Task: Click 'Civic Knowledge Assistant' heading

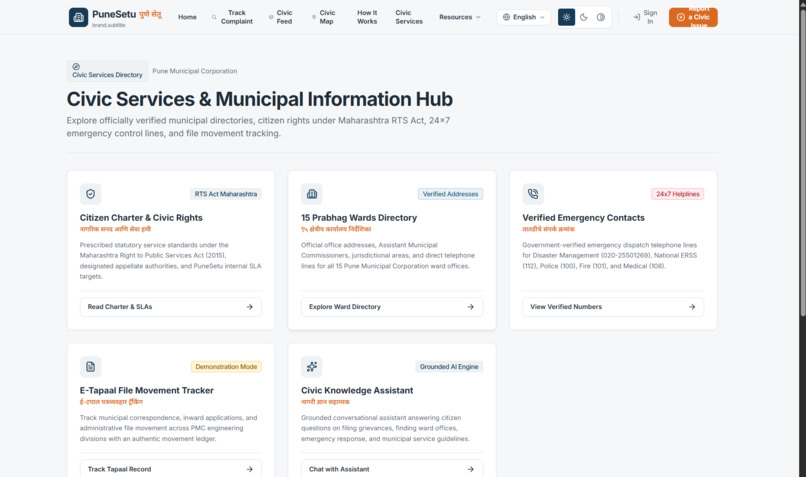Action: pos(357,390)
